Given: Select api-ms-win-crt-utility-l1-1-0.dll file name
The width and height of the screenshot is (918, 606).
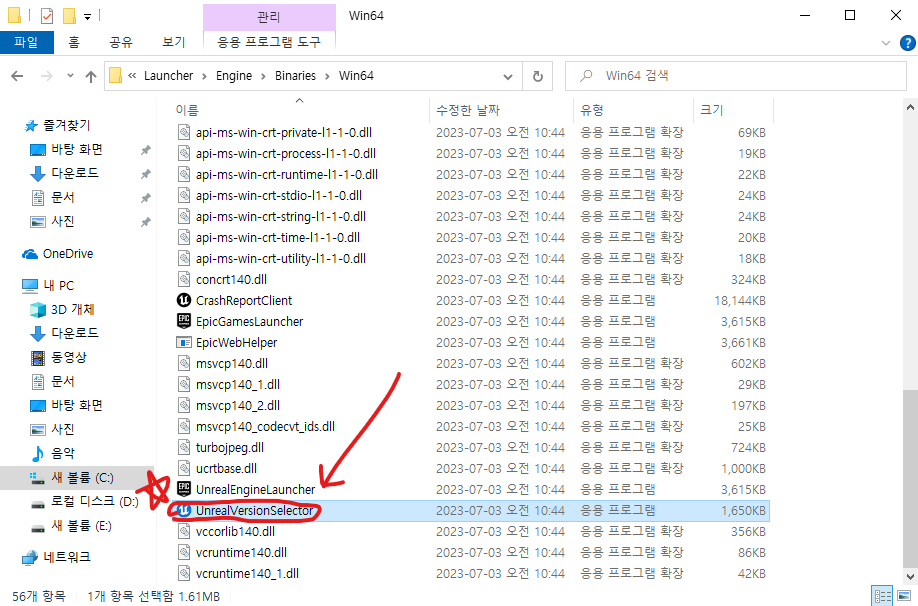Looking at the screenshot, I should [x=281, y=258].
